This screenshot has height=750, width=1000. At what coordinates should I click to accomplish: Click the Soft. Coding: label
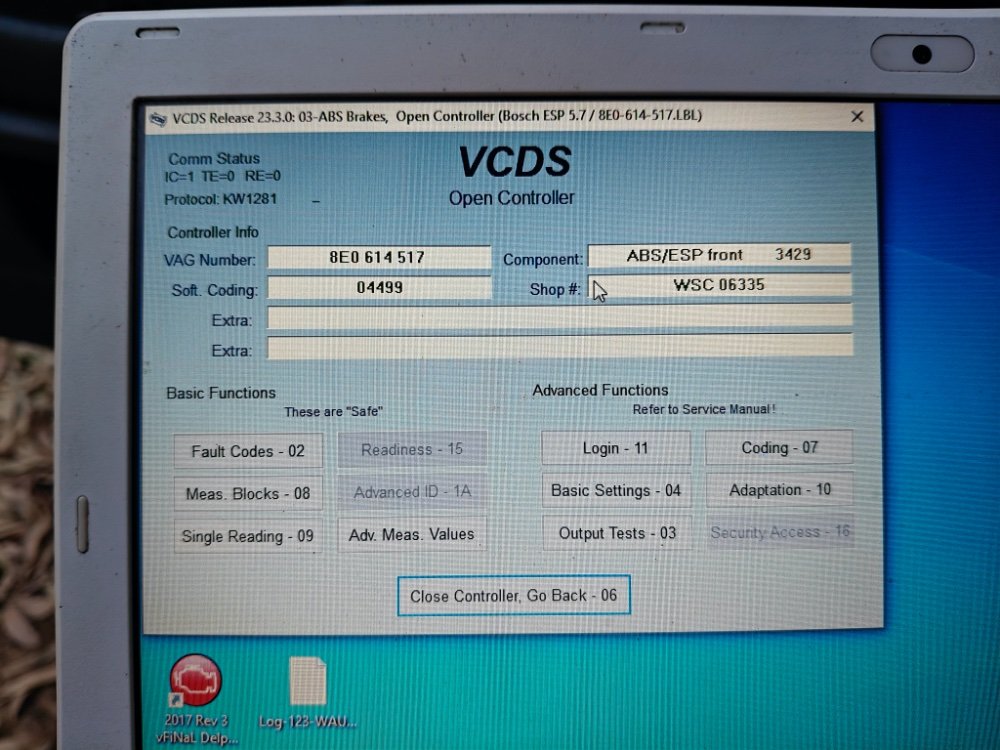pyautogui.click(x=214, y=291)
